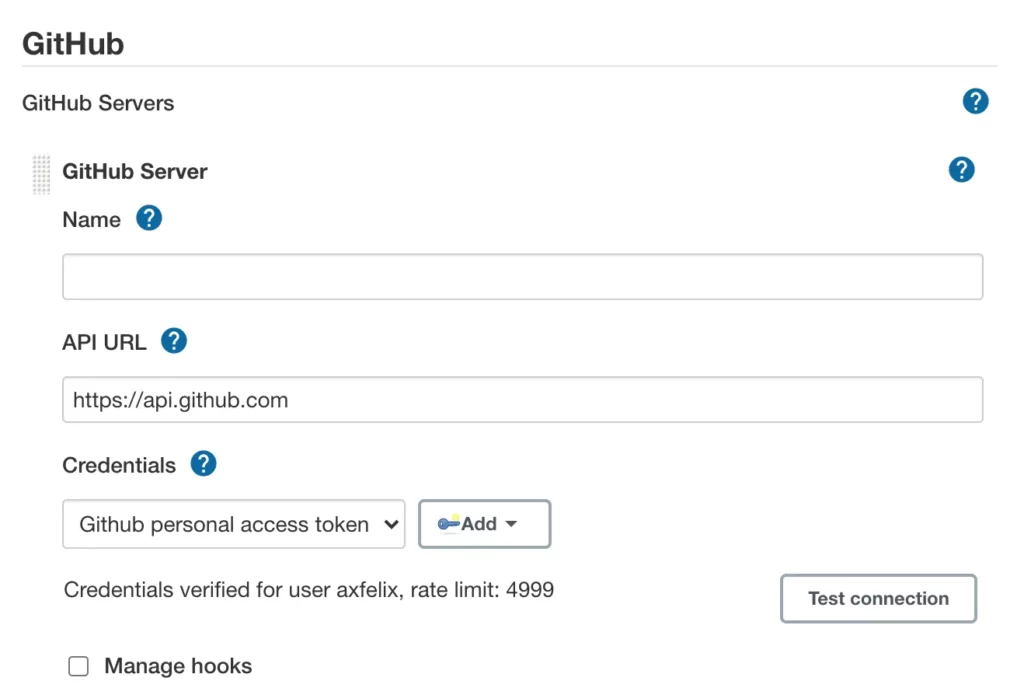1024x695 pixels.
Task: Click the Credentials verified status message
Action: coord(308,590)
